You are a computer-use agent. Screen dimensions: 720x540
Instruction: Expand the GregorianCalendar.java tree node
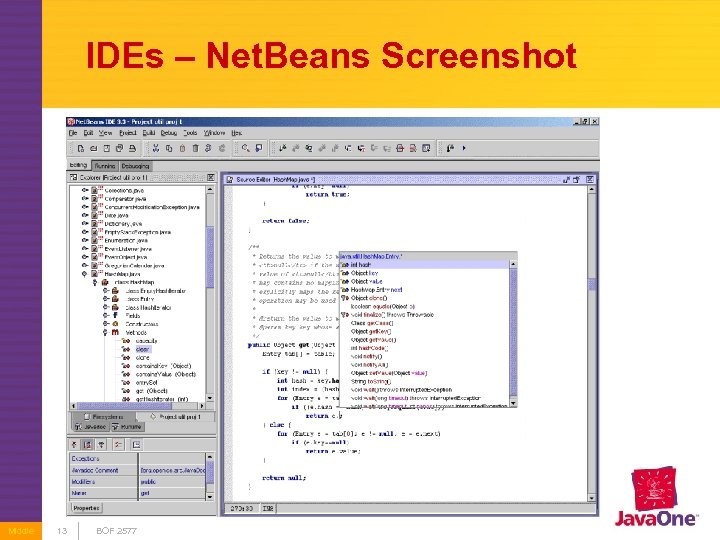pyautogui.click(x=85, y=265)
